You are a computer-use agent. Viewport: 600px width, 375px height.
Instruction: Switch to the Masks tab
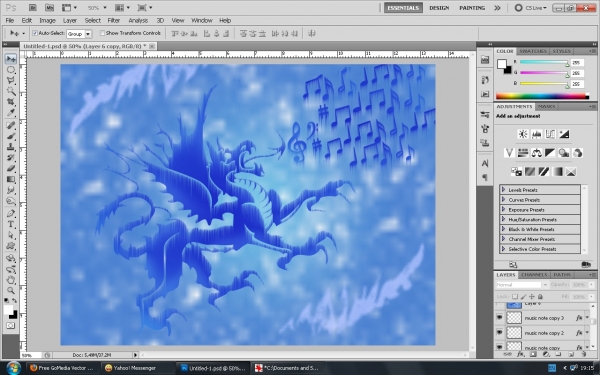coord(546,106)
